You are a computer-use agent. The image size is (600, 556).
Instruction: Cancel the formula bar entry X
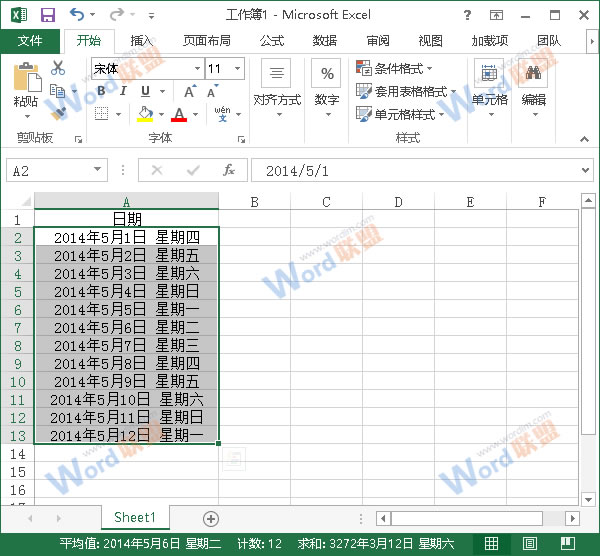157,170
